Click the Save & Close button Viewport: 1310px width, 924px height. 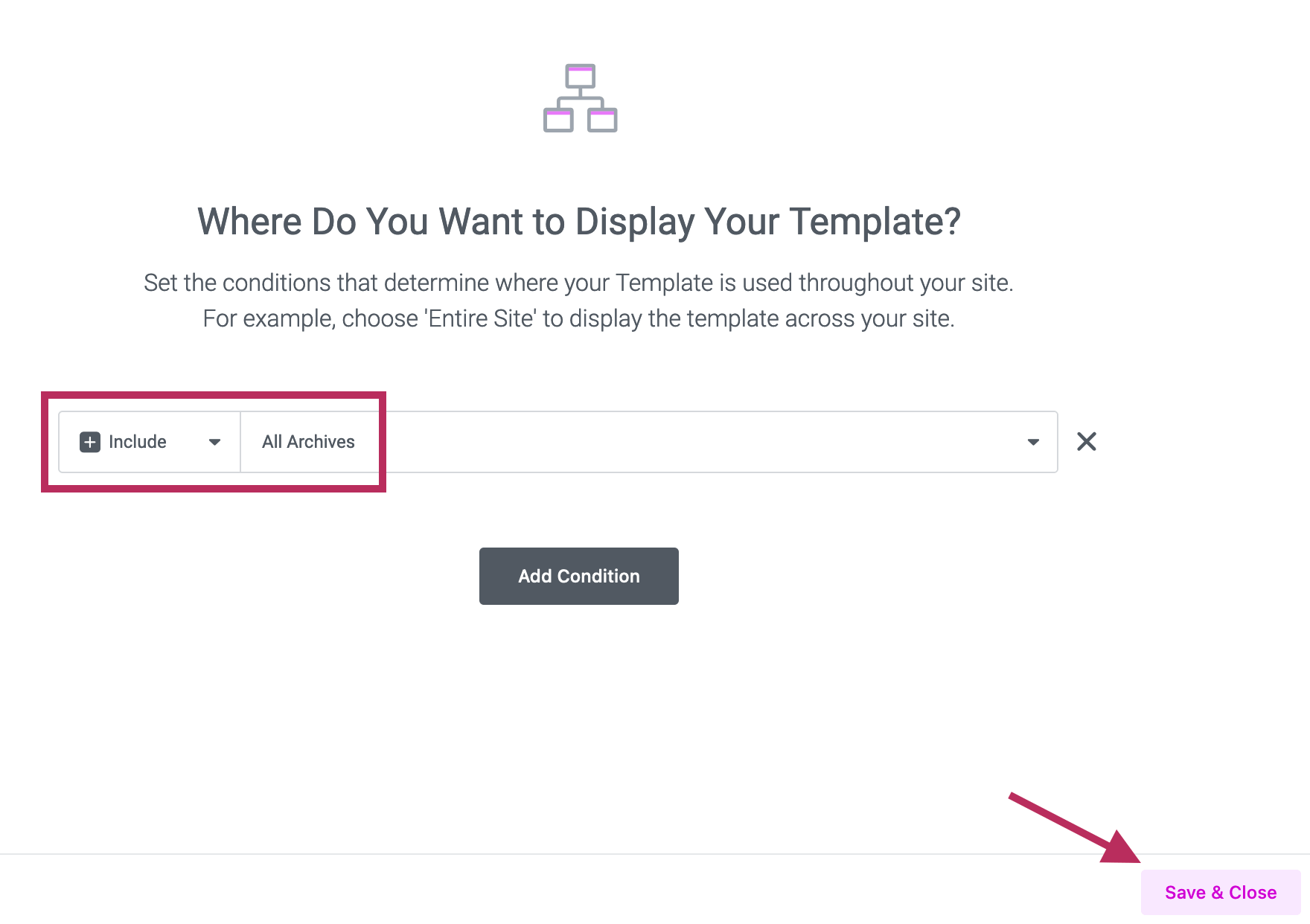(1221, 892)
